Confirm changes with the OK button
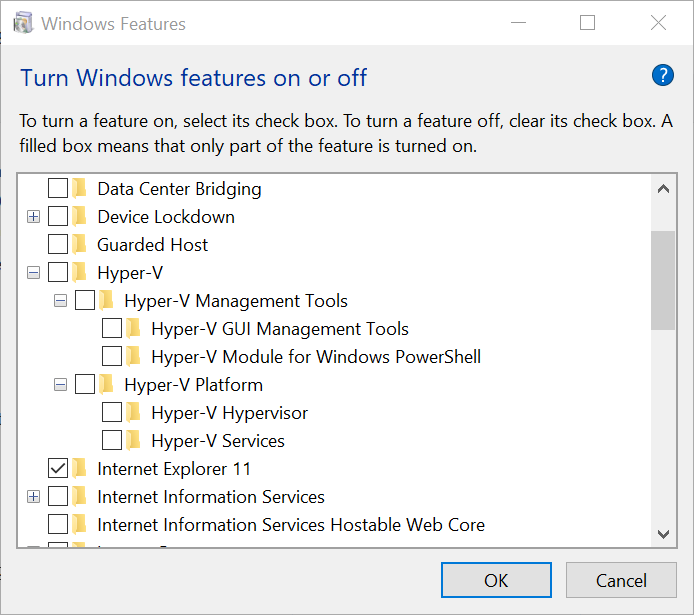Screen dimensions: 694x615 (496, 580)
